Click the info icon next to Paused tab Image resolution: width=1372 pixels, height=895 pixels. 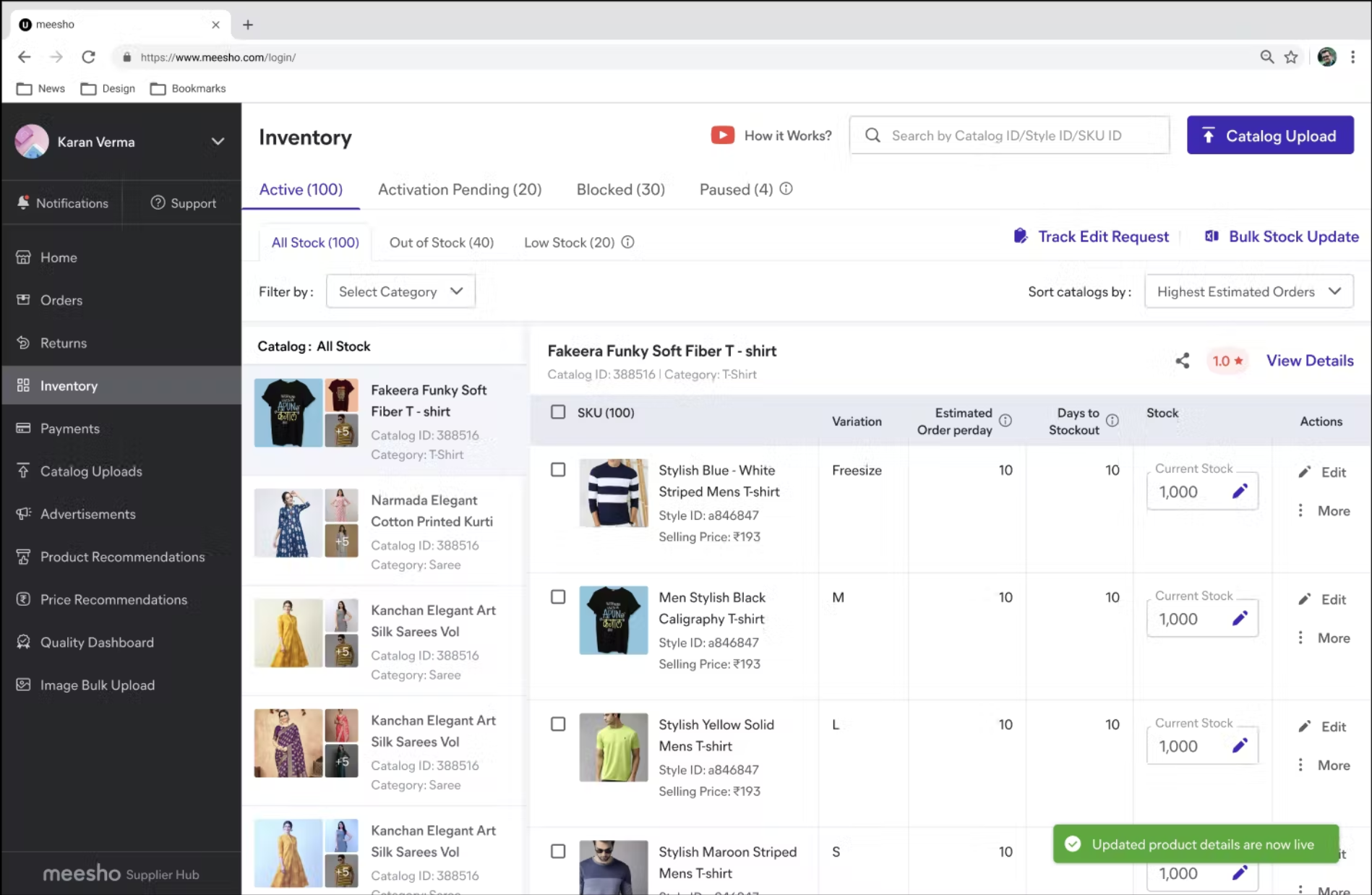tap(786, 189)
